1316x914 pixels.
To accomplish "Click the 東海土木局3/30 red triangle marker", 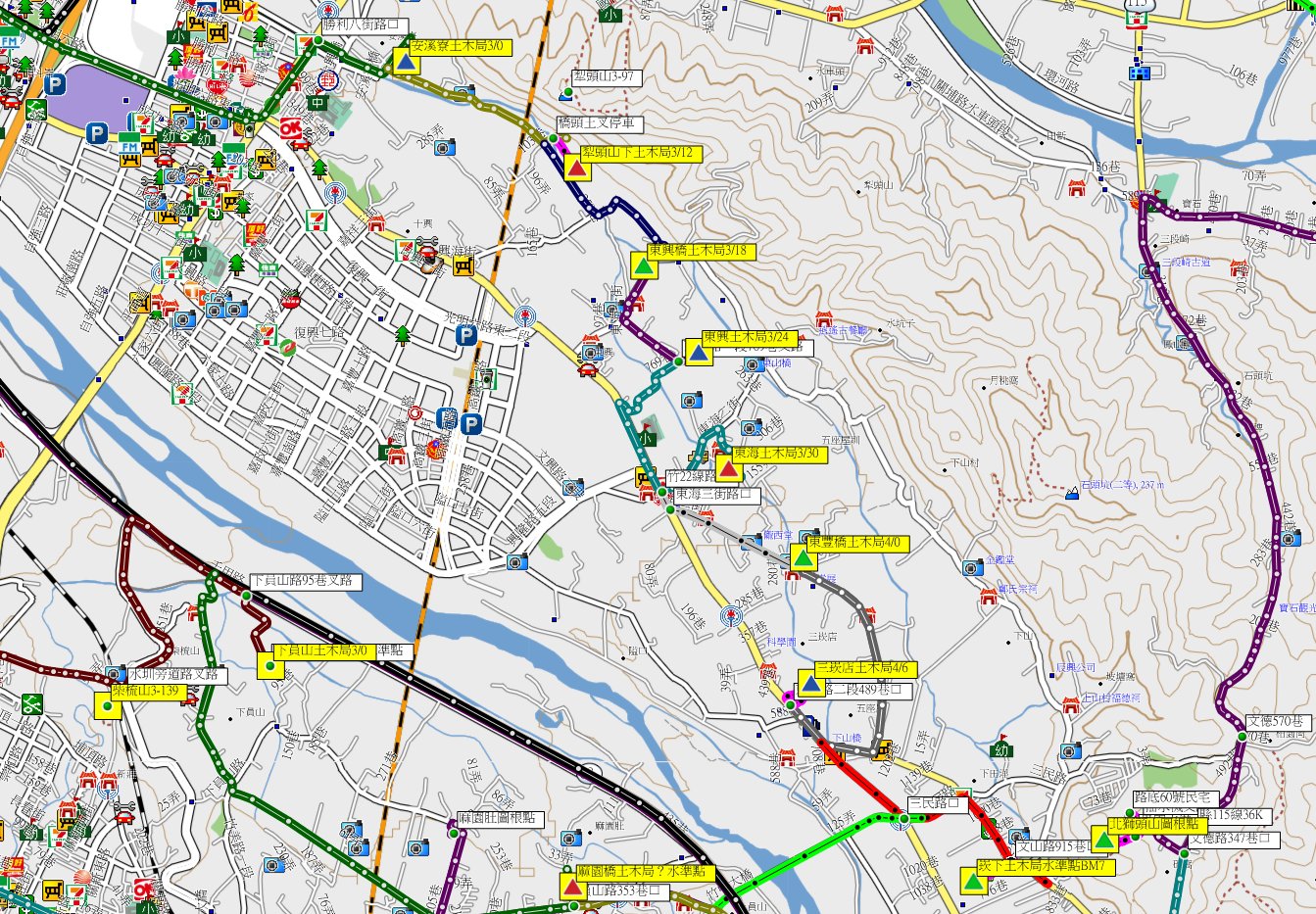I will [728, 468].
